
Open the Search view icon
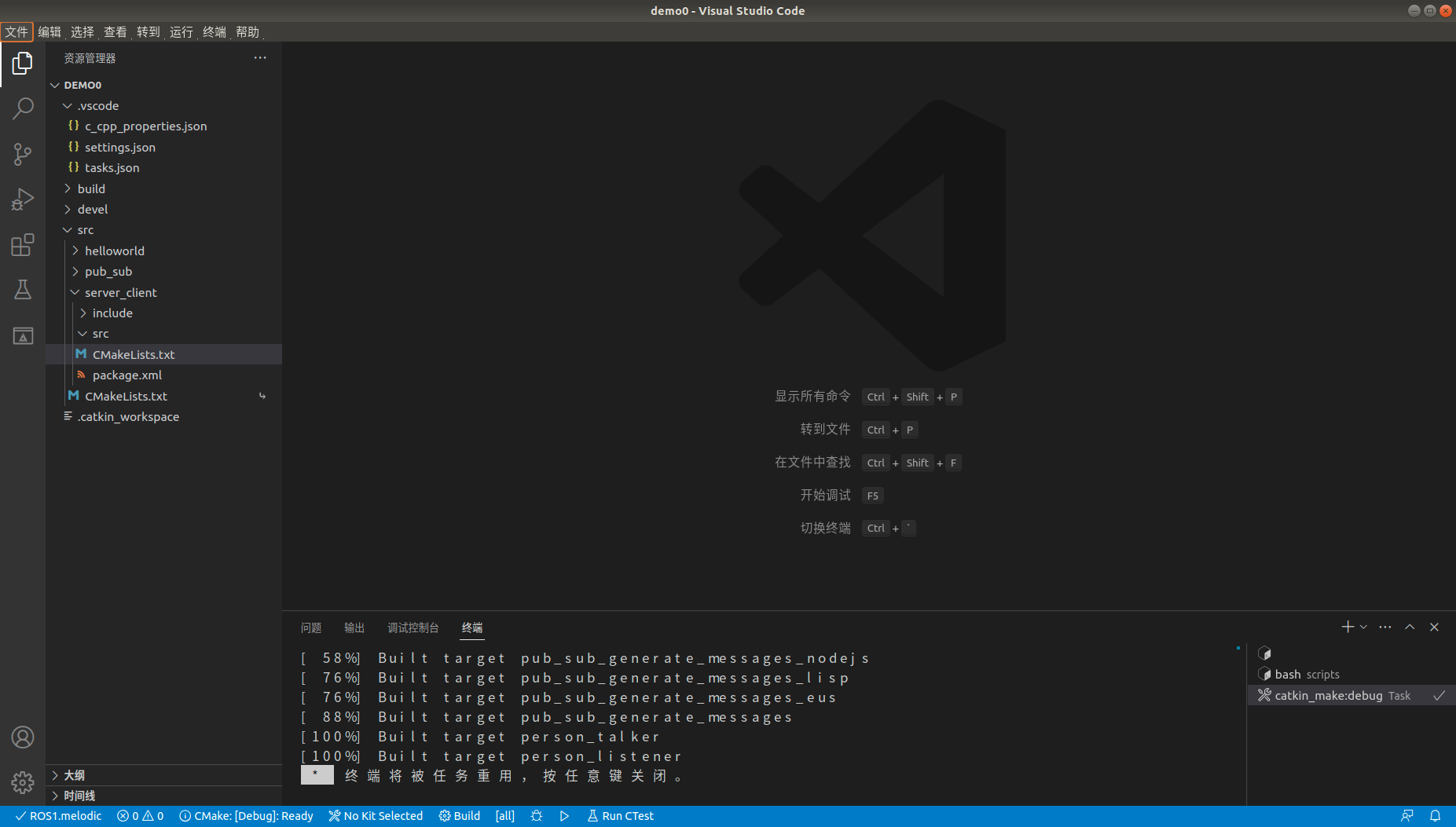23,108
